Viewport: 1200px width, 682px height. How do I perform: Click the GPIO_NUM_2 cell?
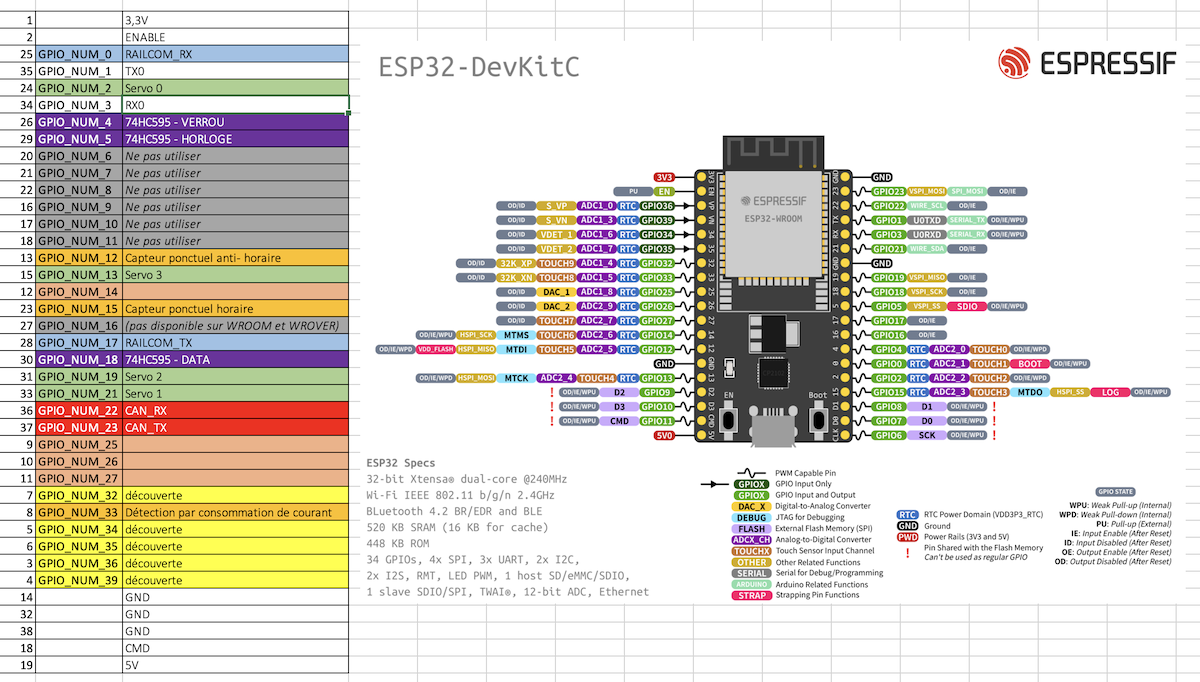tap(79, 88)
